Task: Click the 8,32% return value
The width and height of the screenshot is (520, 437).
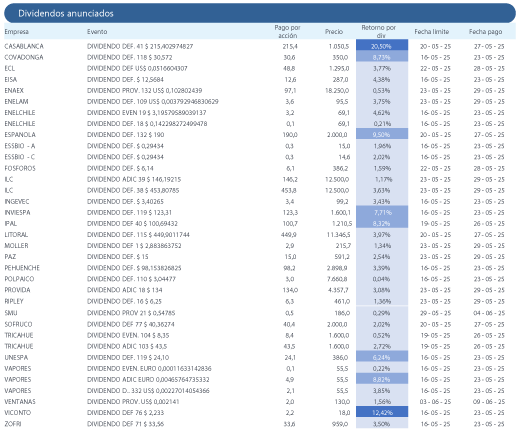Action: click(x=382, y=223)
